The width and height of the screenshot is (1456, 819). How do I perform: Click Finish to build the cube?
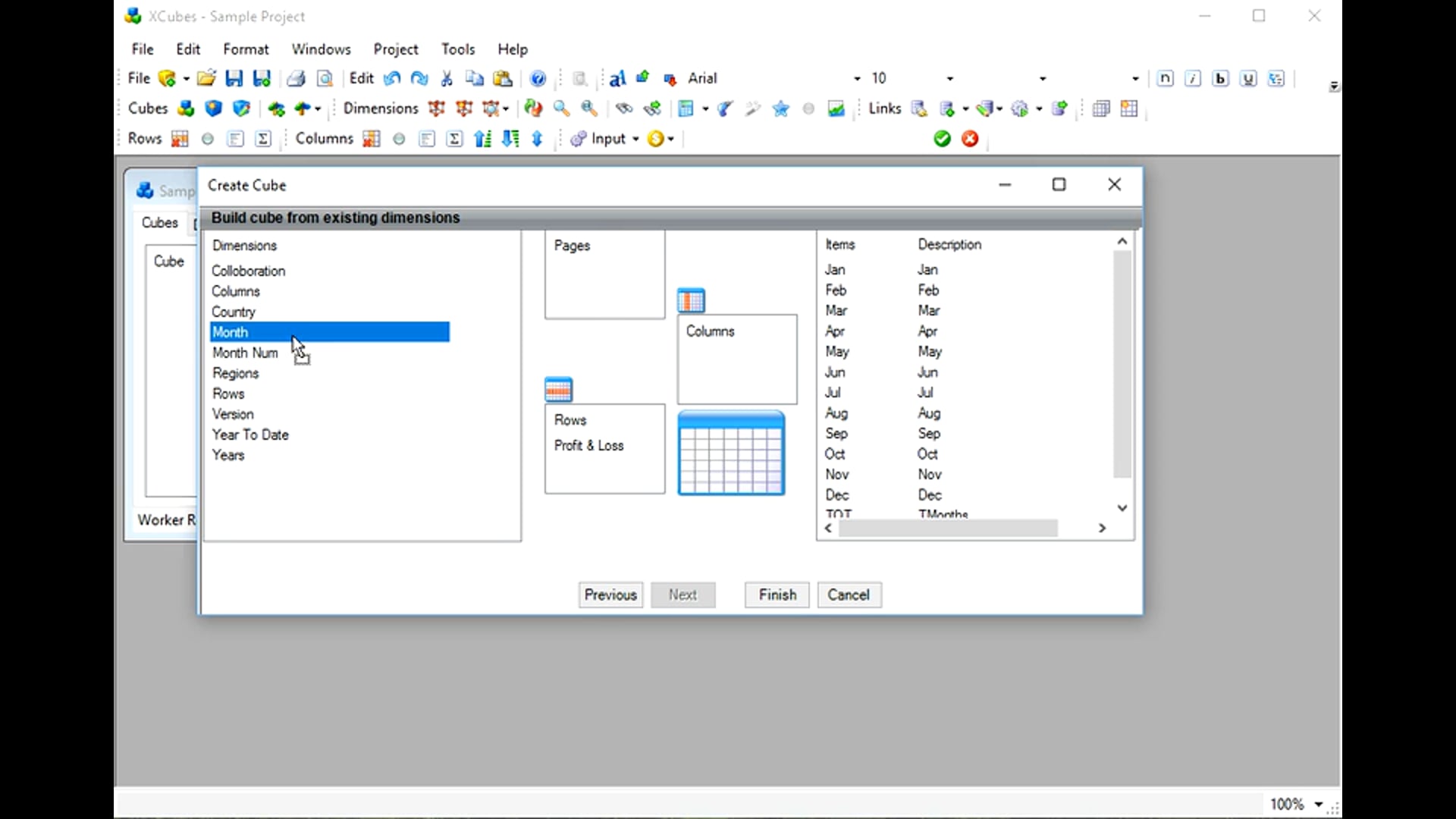click(x=777, y=595)
